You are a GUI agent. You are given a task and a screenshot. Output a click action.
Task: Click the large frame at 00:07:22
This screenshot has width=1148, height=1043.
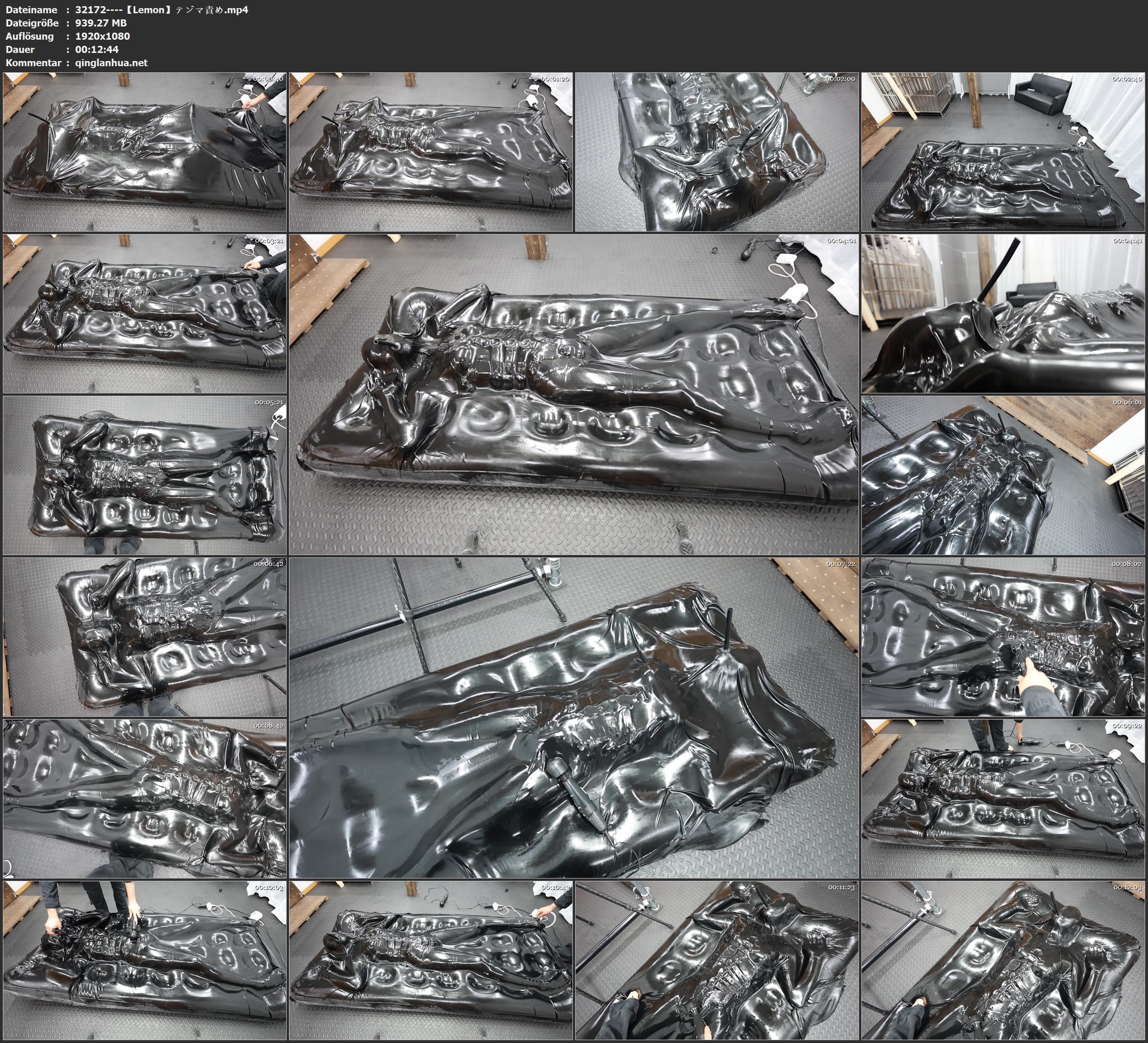click(573, 717)
